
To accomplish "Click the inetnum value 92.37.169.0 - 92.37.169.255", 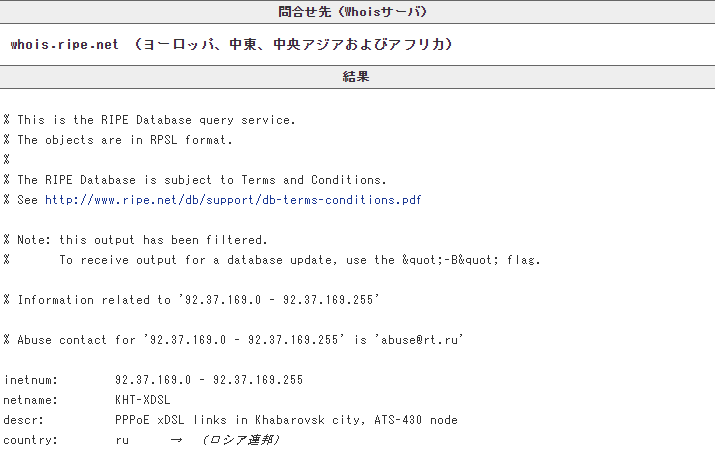I will point(209,380).
